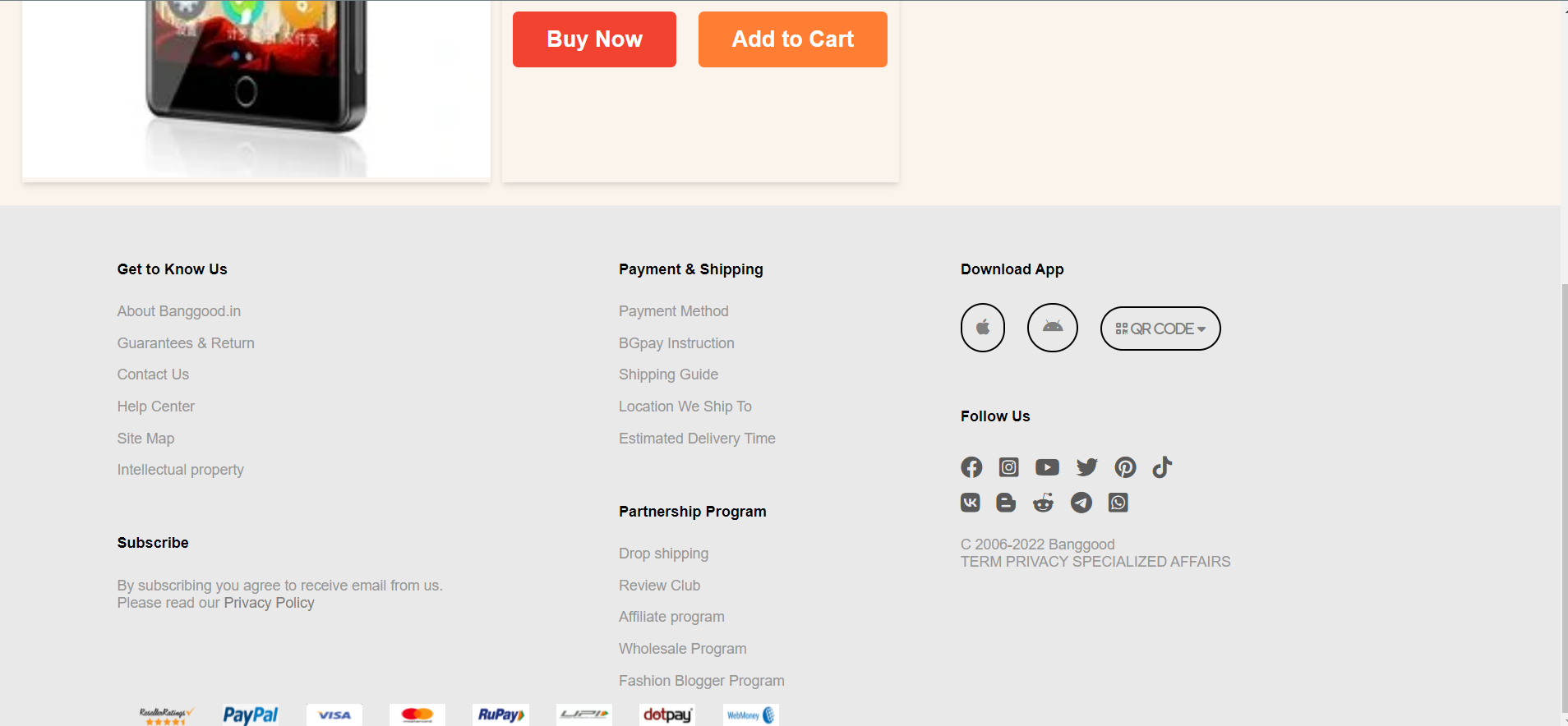Read the Privacy Policy link
Viewport: 1568px width, 726px height.
[x=269, y=603]
